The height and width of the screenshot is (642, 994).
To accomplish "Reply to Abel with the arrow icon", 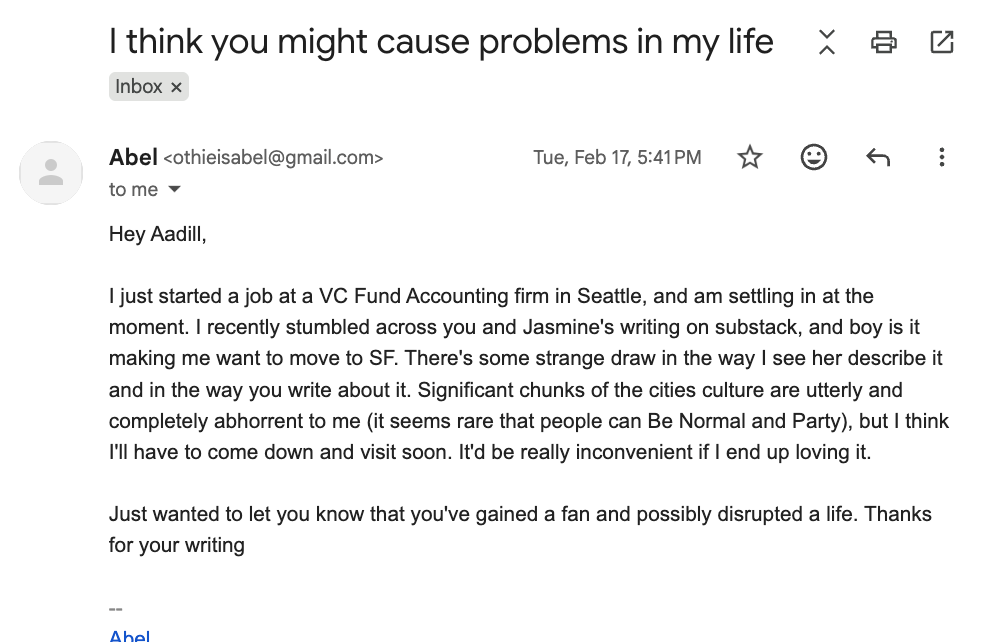I will 878,157.
